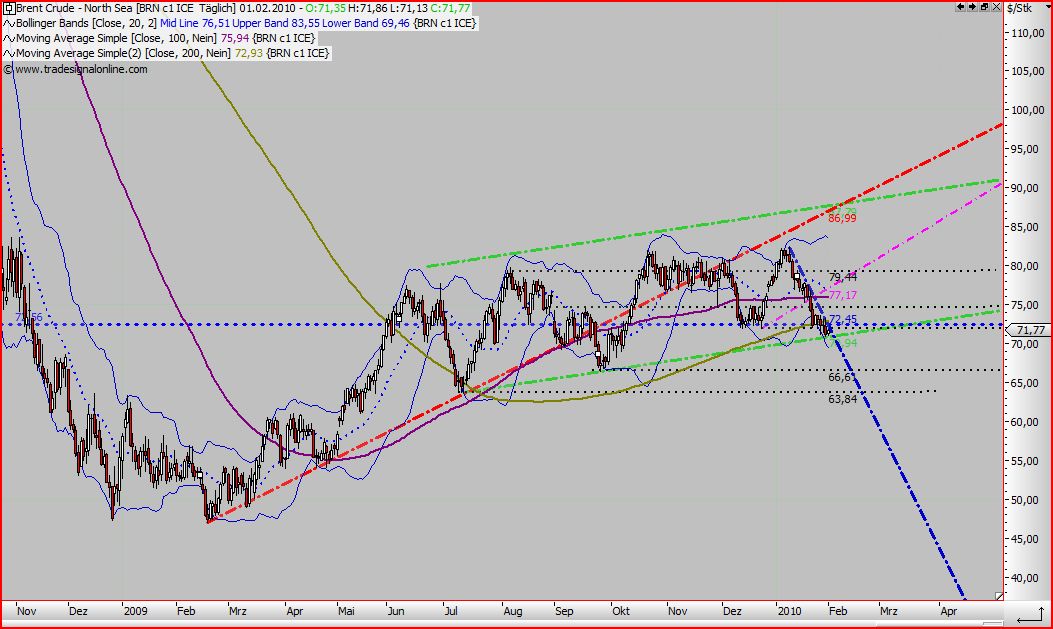Click the Brent Crude chart symbol icon
The image size is (1053, 629).
[x=10, y=7]
